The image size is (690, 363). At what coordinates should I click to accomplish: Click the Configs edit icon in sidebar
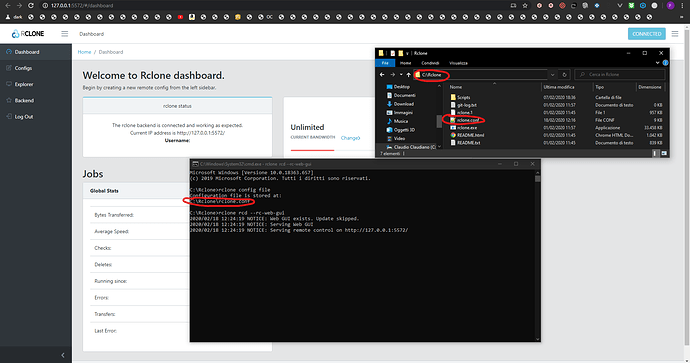click(x=9, y=68)
